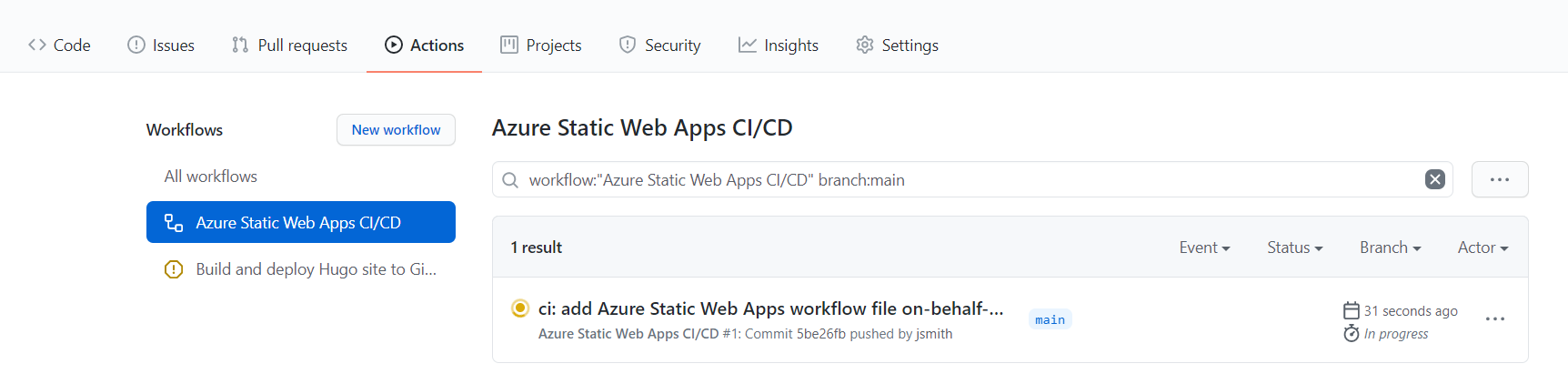Image resolution: width=1568 pixels, height=384 pixels.
Task: Expand the Branch filter dropdown
Action: 1390,248
